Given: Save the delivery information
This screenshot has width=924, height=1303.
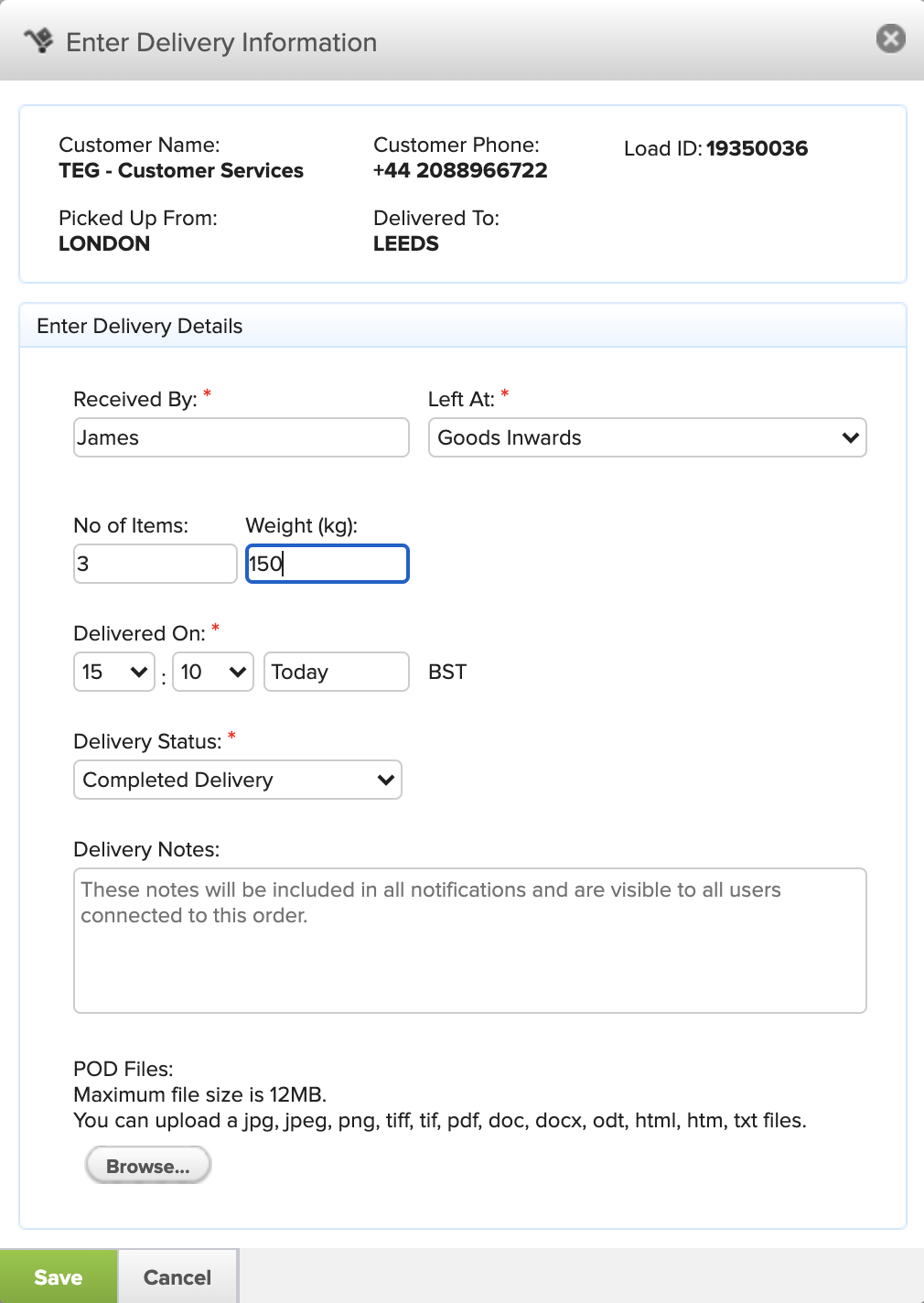Looking at the screenshot, I should [x=59, y=1277].
